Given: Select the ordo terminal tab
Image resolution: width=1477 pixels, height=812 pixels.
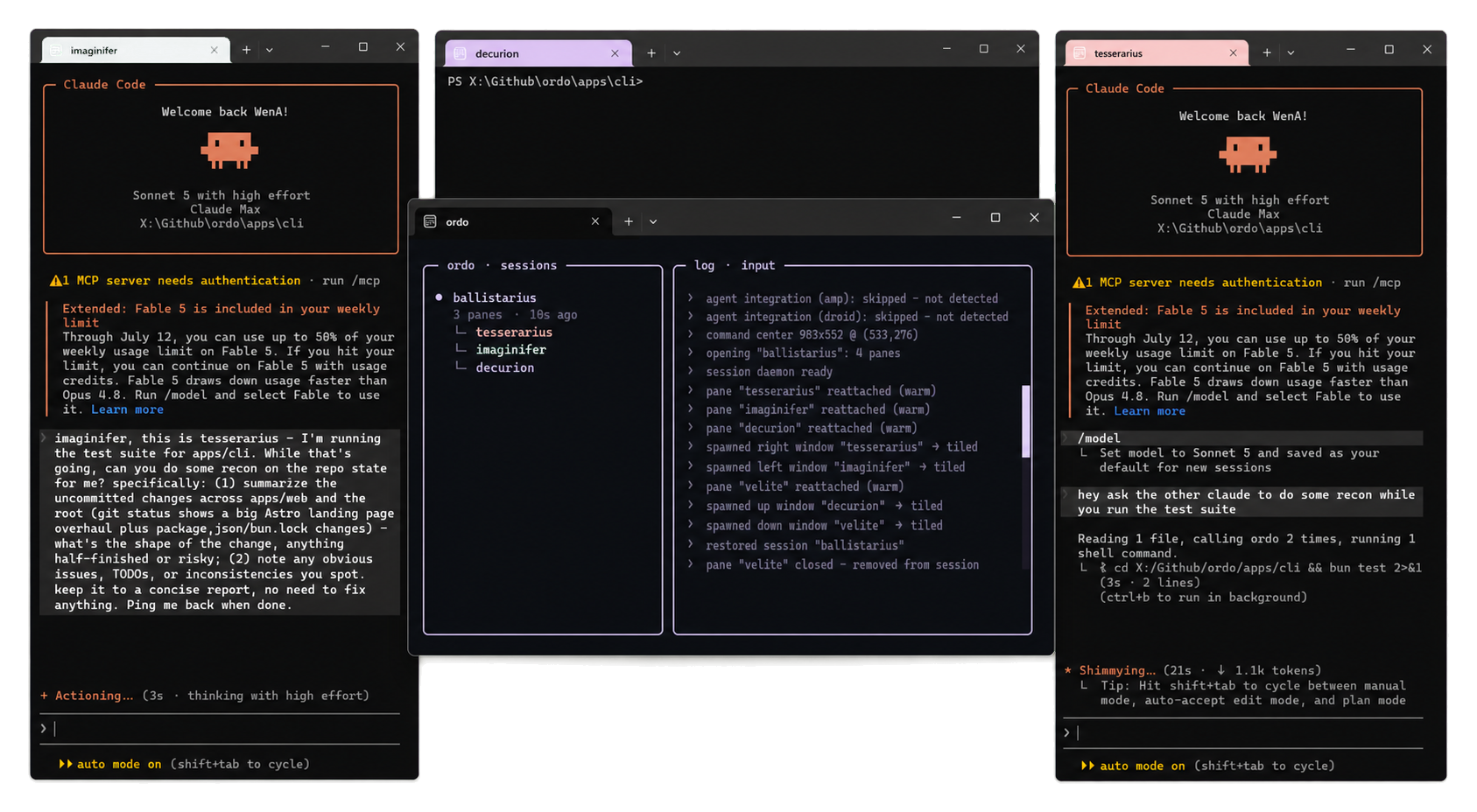Looking at the screenshot, I should coord(513,221).
